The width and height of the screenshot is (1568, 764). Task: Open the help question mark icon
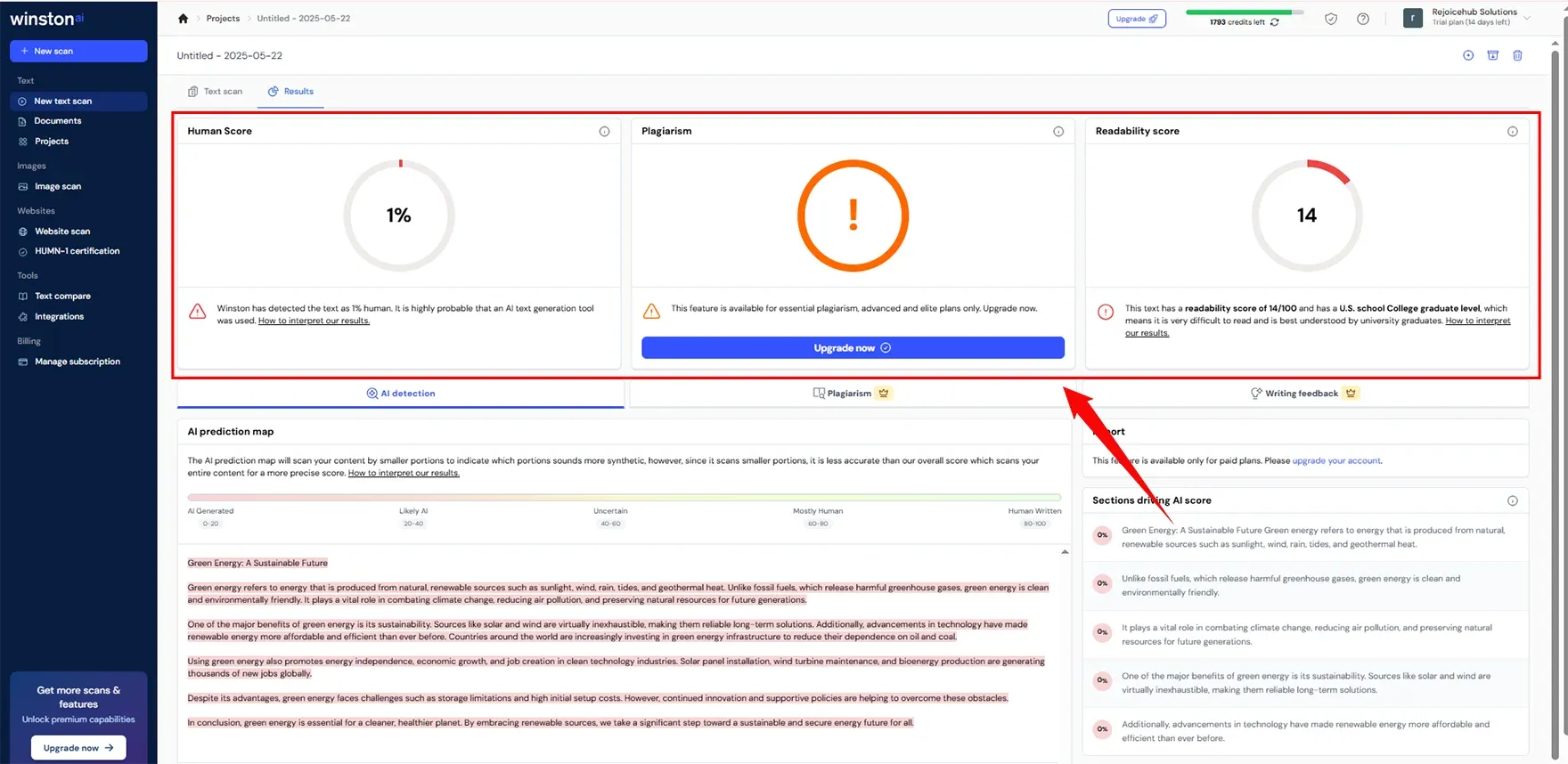pos(1362,19)
